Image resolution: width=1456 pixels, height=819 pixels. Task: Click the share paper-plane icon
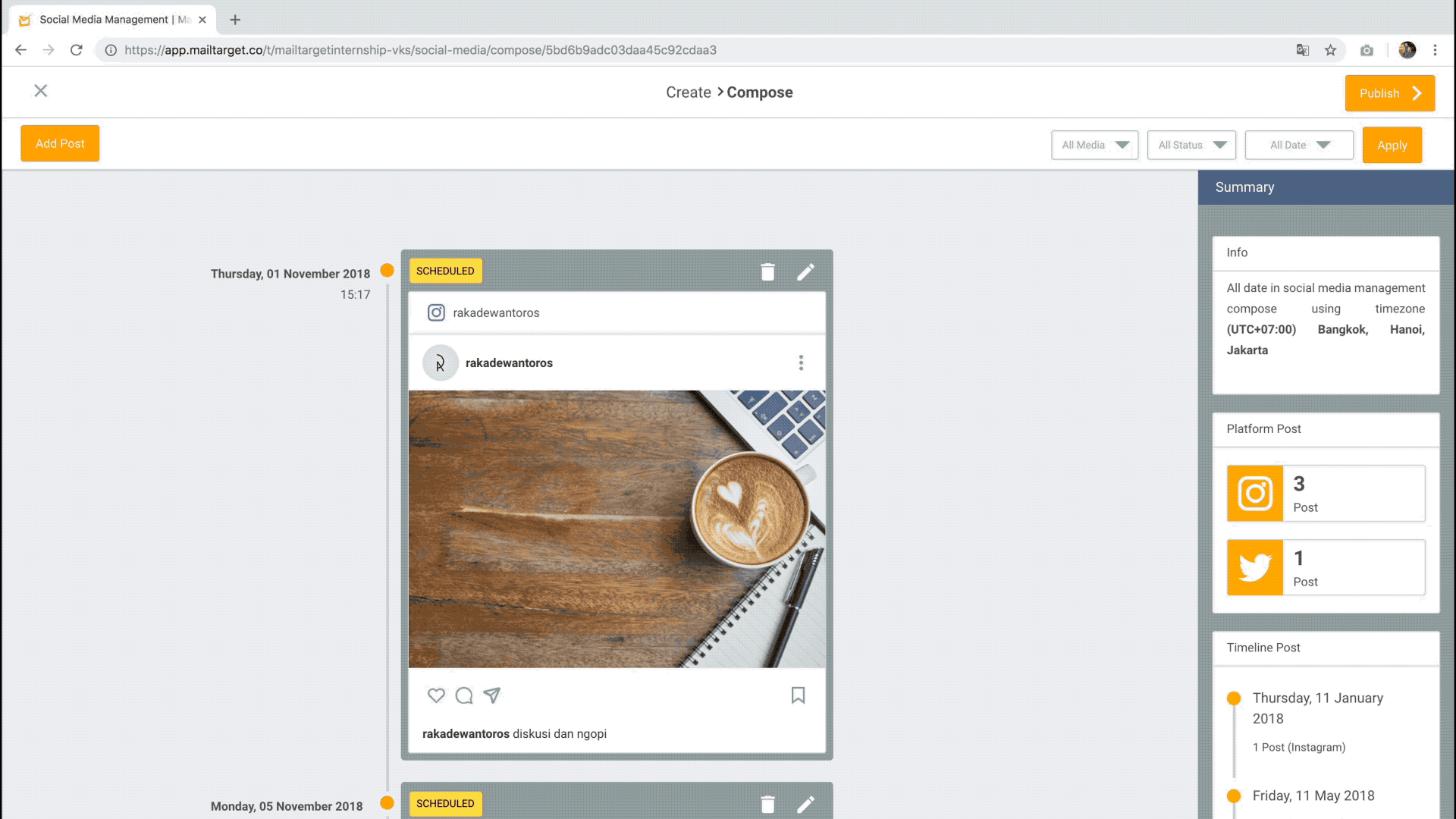pyautogui.click(x=492, y=695)
